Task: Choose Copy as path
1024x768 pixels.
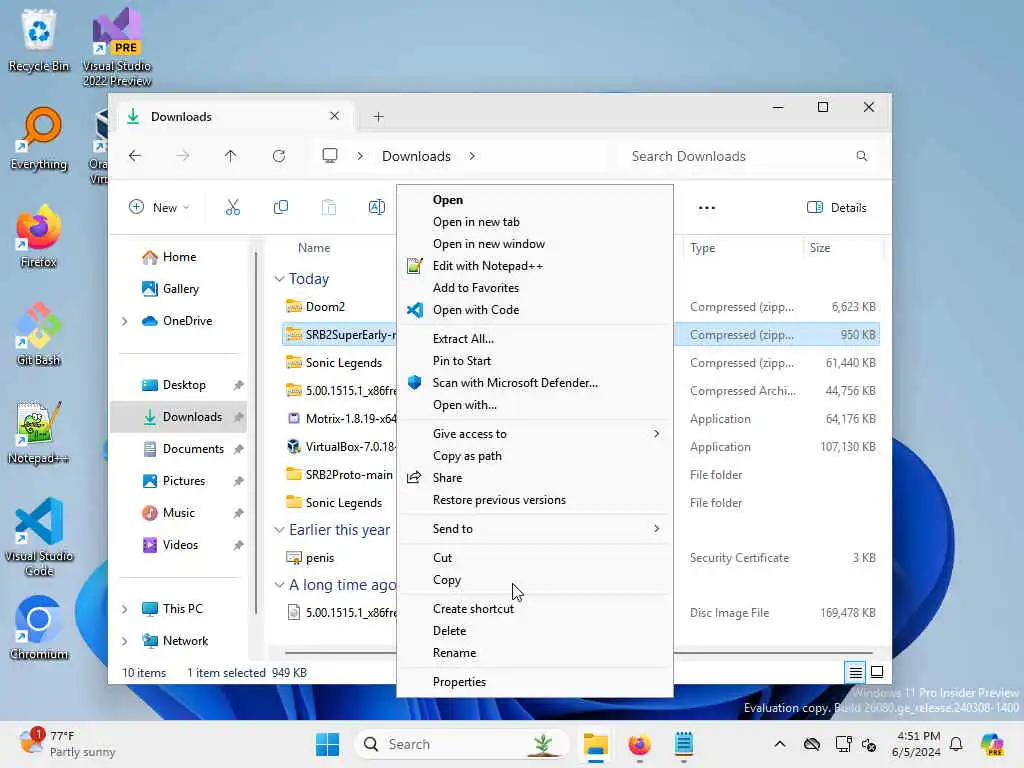Action: point(535,456)
